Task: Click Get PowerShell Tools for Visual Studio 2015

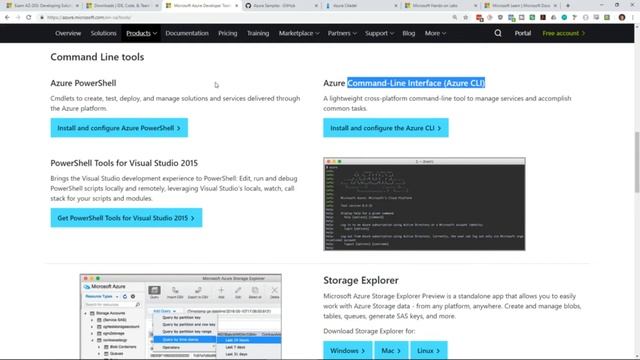Action: 126,218
